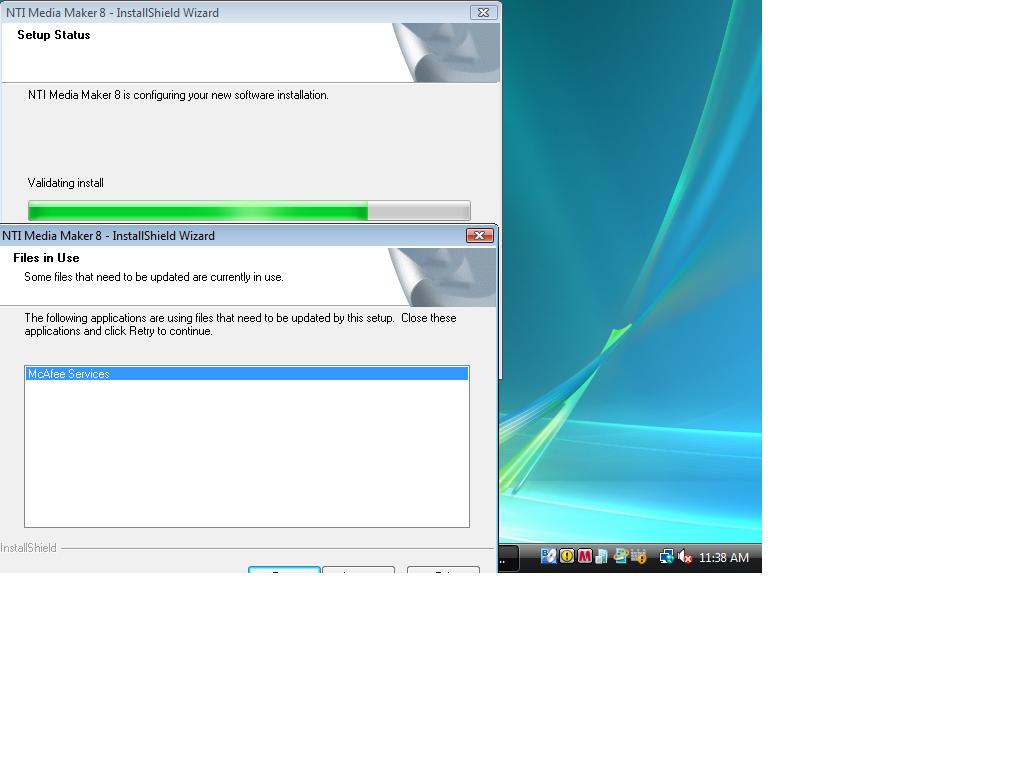Click the rightmost Exit button

pyautogui.click(x=443, y=569)
